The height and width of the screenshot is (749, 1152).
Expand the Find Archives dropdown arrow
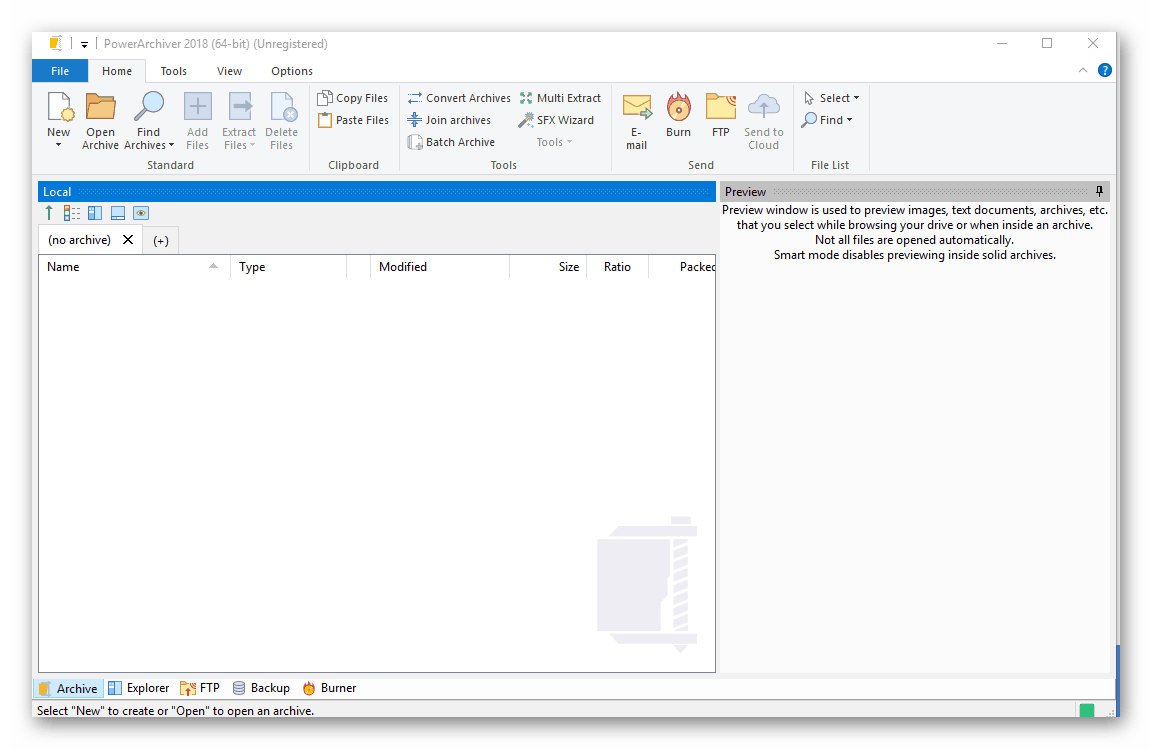point(171,146)
